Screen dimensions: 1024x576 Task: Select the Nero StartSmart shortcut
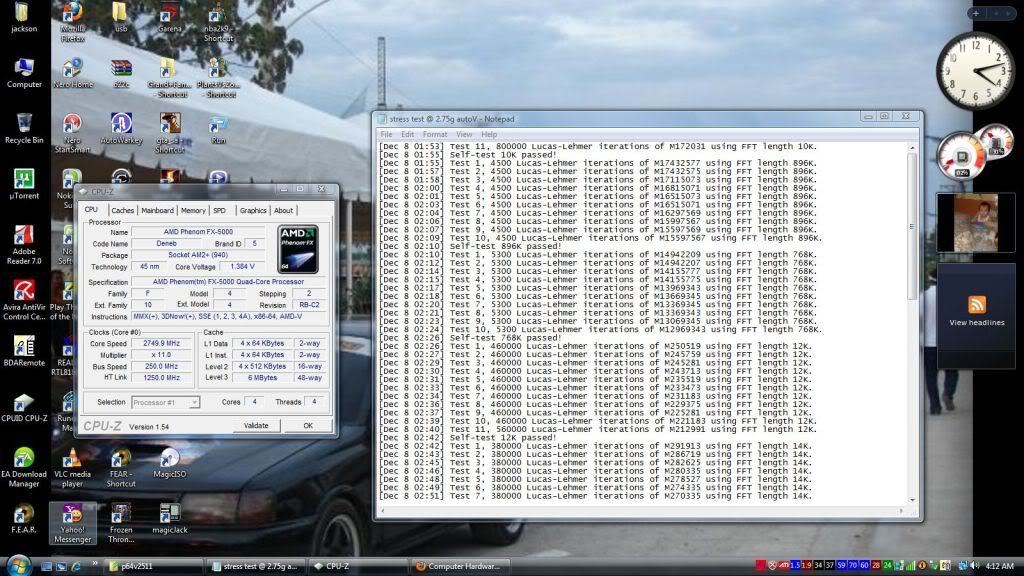pyautogui.click(x=72, y=133)
